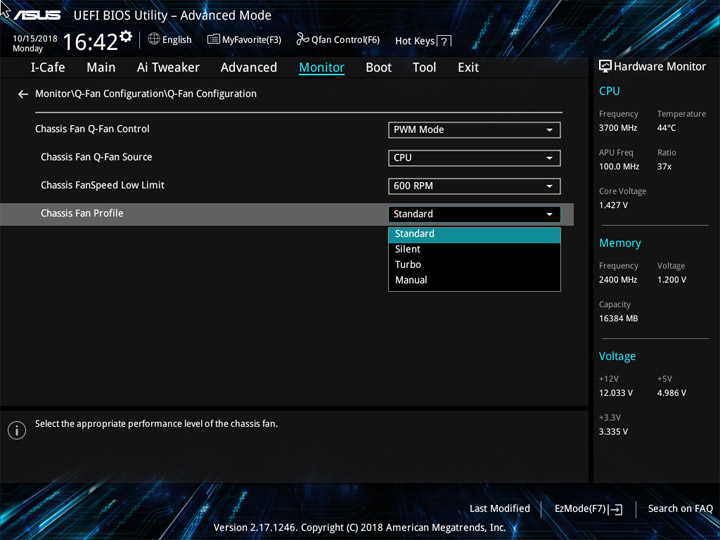The height and width of the screenshot is (540, 720).
Task: Click the APU Freq 100.0 MHz value
Action: 619,167
